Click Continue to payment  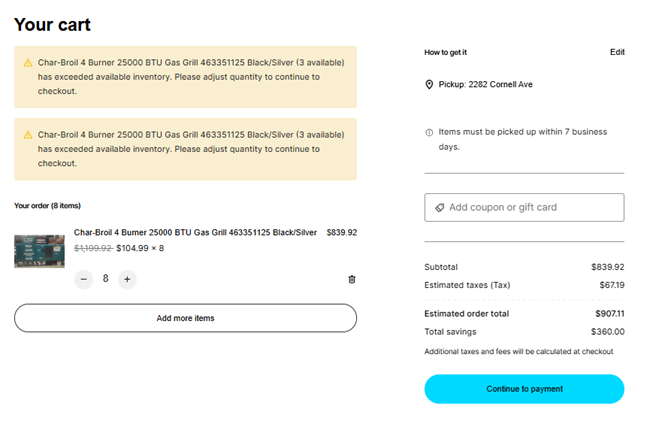[524, 389]
